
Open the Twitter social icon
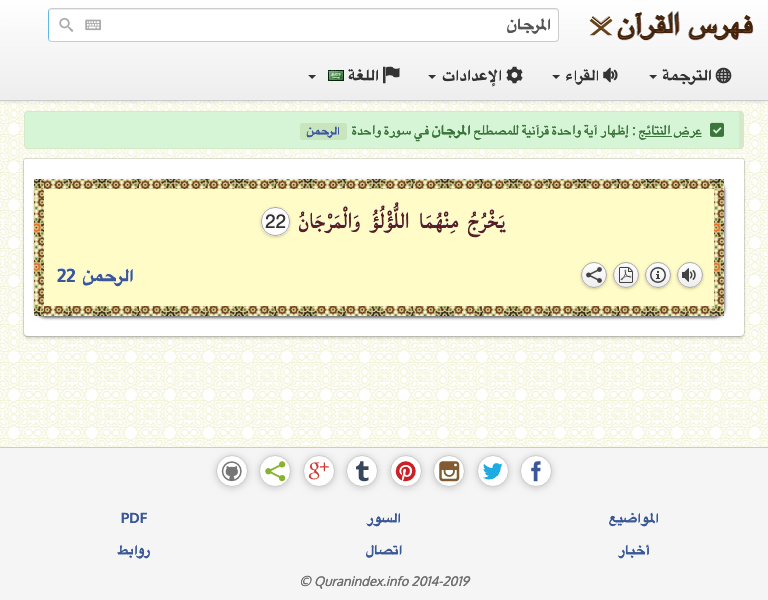pos(492,471)
